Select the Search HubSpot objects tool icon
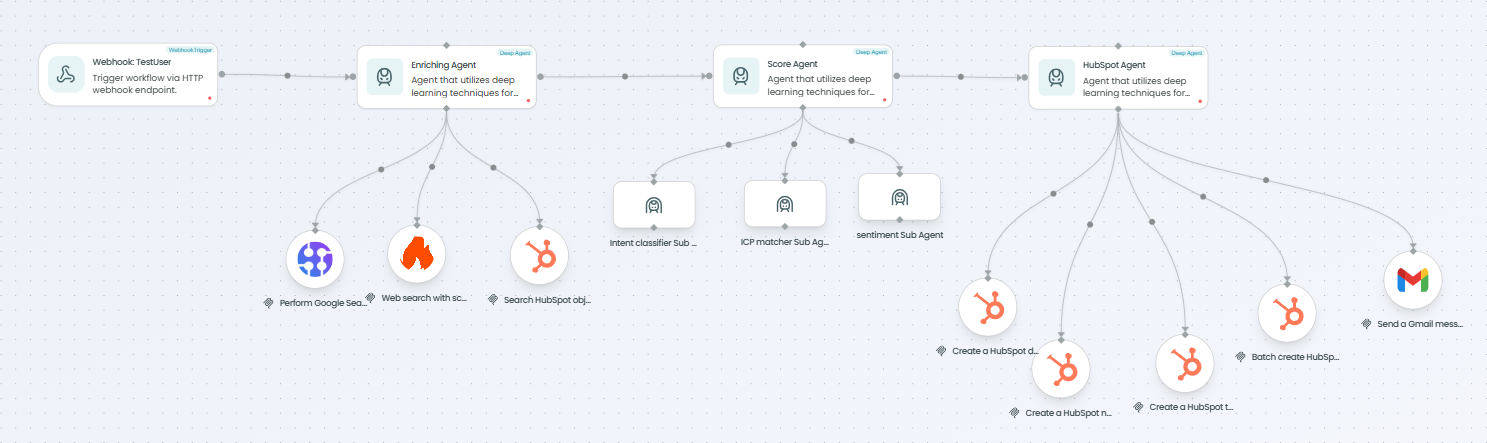Image resolution: width=1487 pixels, height=443 pixels. pyautogui.click(x=540, y=257)
